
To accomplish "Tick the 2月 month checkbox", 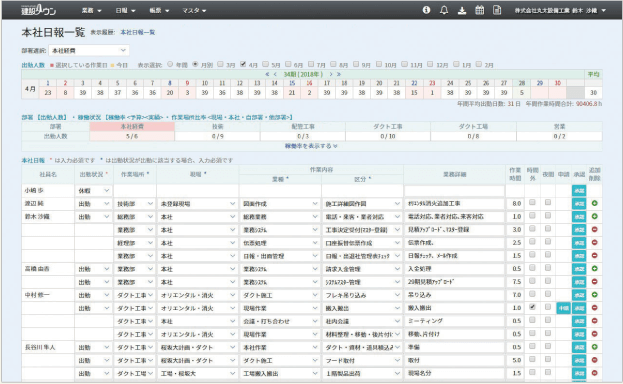I will 479,64.
